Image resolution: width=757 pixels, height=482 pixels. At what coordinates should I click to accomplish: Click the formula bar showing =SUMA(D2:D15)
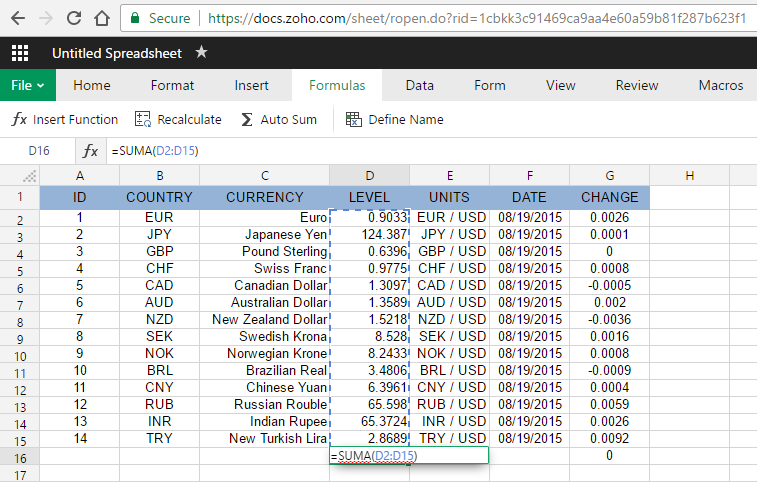pos(430,151)
